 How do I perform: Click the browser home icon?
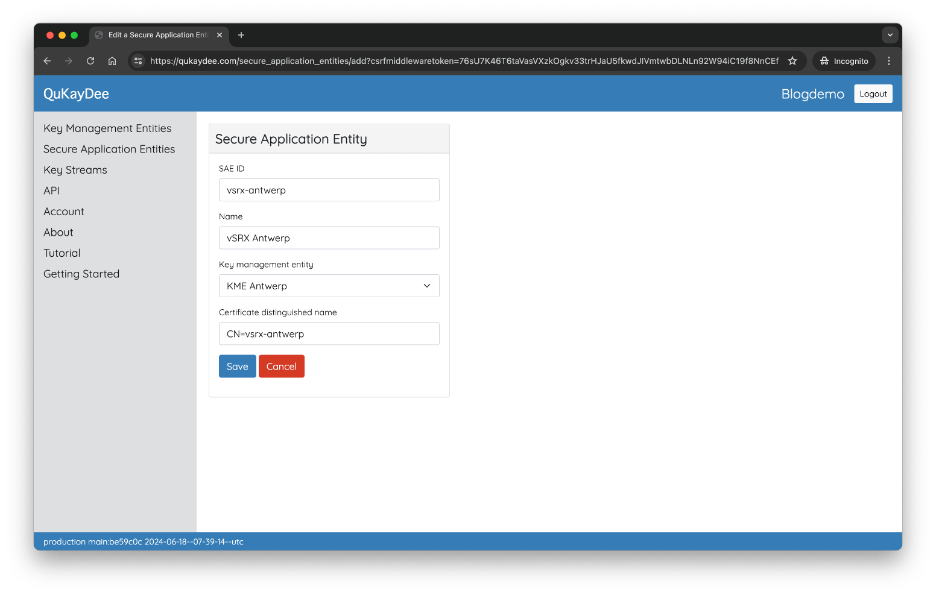[112, 61]
